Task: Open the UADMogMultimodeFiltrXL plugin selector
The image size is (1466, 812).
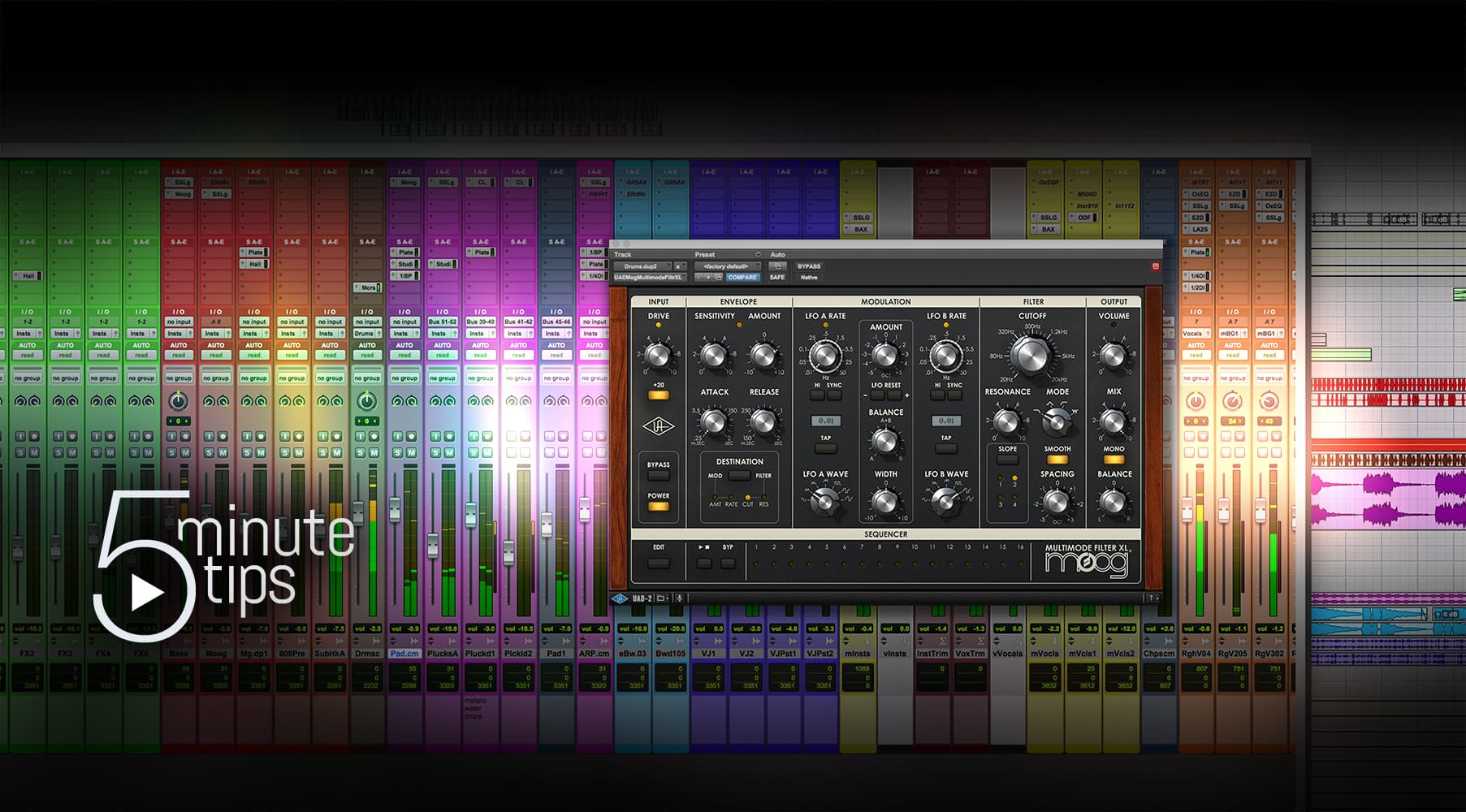Action: pyautogui.click(x=650, y=277)
